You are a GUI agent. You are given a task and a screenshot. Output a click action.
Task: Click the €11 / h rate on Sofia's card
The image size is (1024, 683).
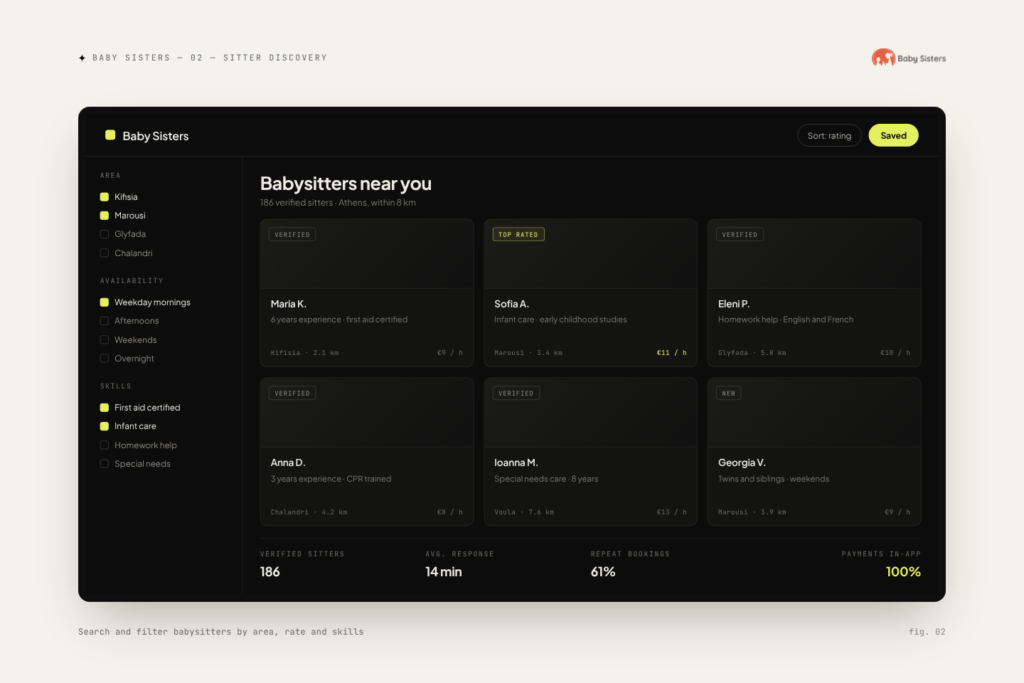pos(671,353)
